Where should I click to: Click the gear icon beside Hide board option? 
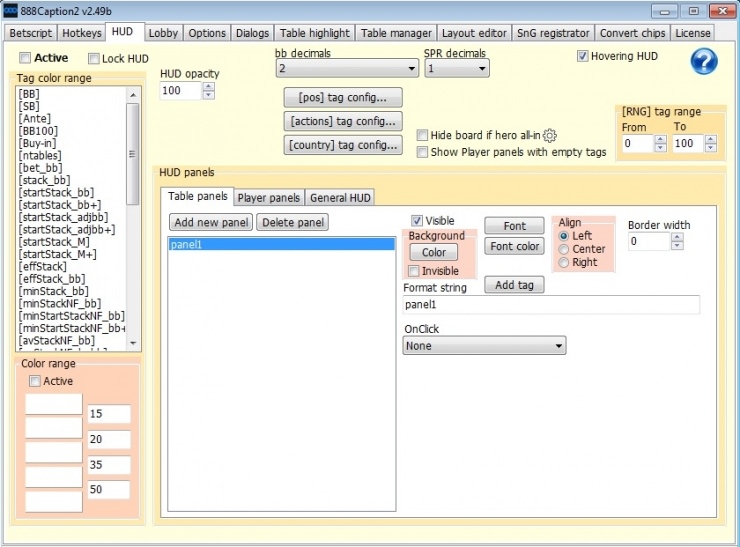pyautogui.click(x=550, y=135)
